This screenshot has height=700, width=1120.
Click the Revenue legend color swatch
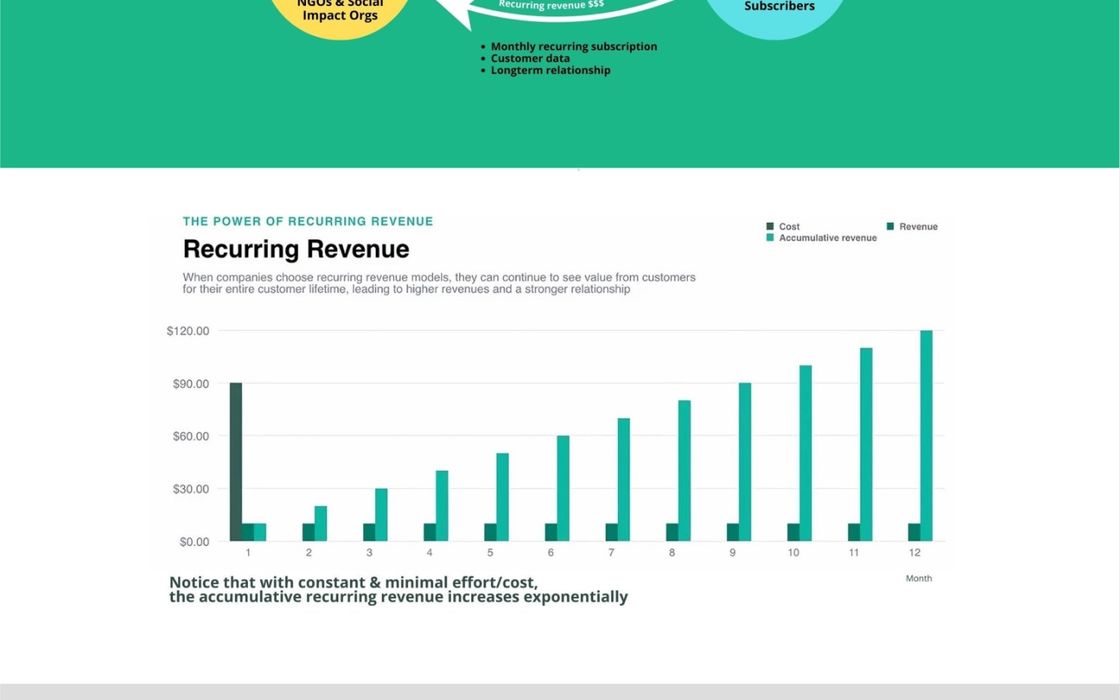[x=890, y=226]
